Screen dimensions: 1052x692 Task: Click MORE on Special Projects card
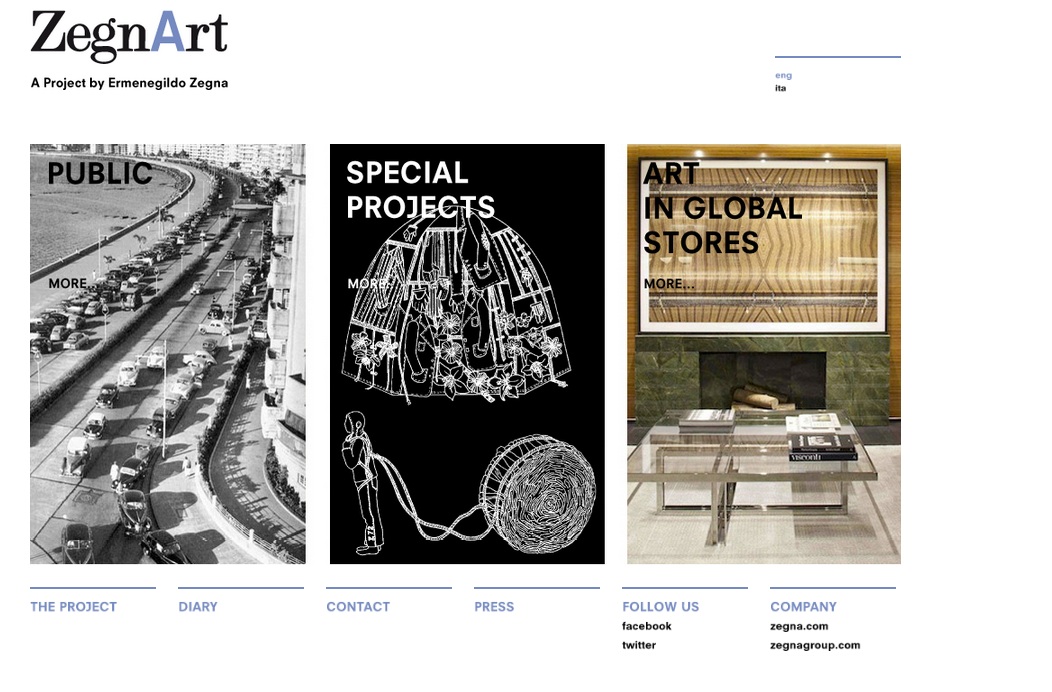pos(369,284)
